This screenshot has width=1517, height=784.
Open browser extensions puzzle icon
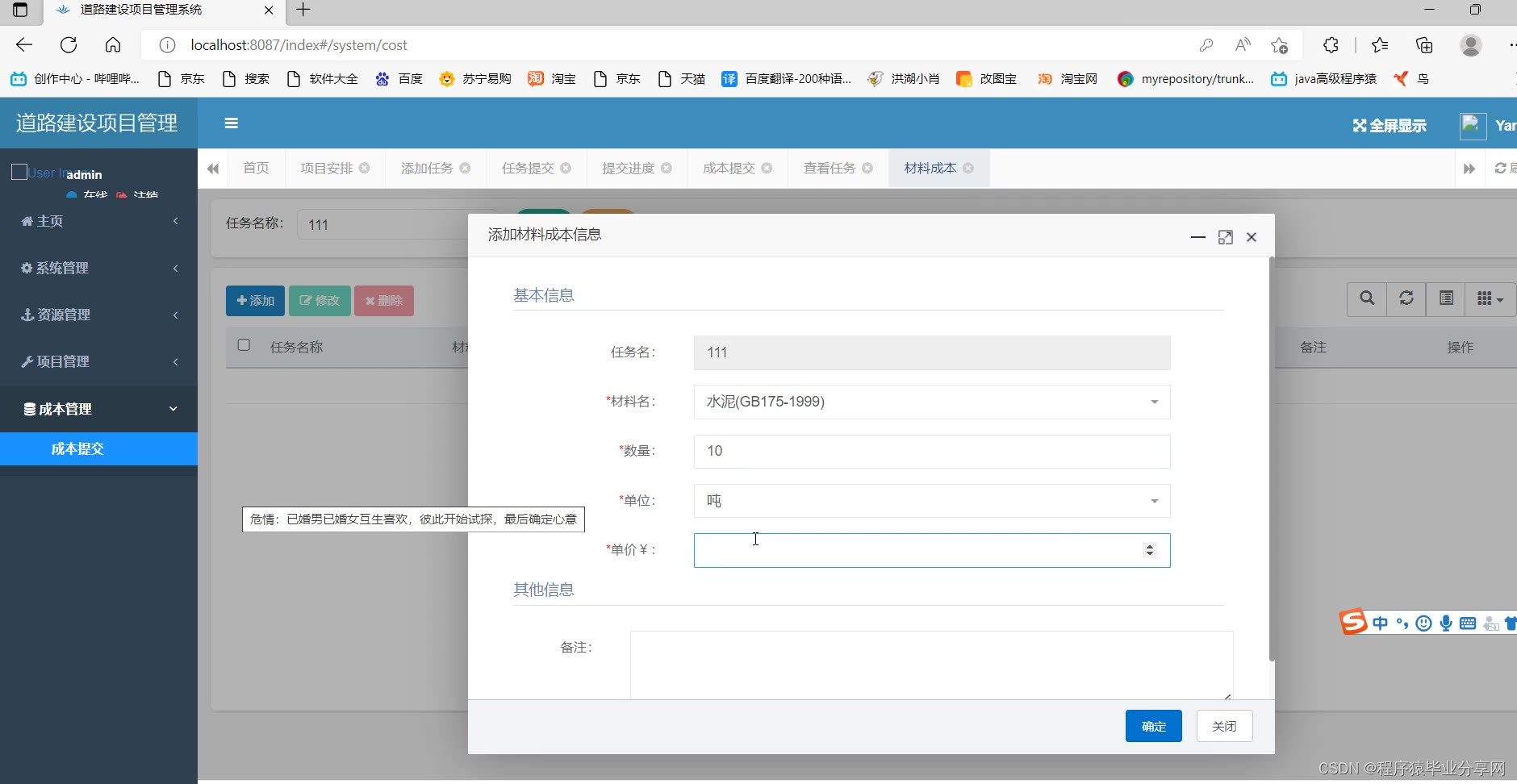[x=1331, y=45]
